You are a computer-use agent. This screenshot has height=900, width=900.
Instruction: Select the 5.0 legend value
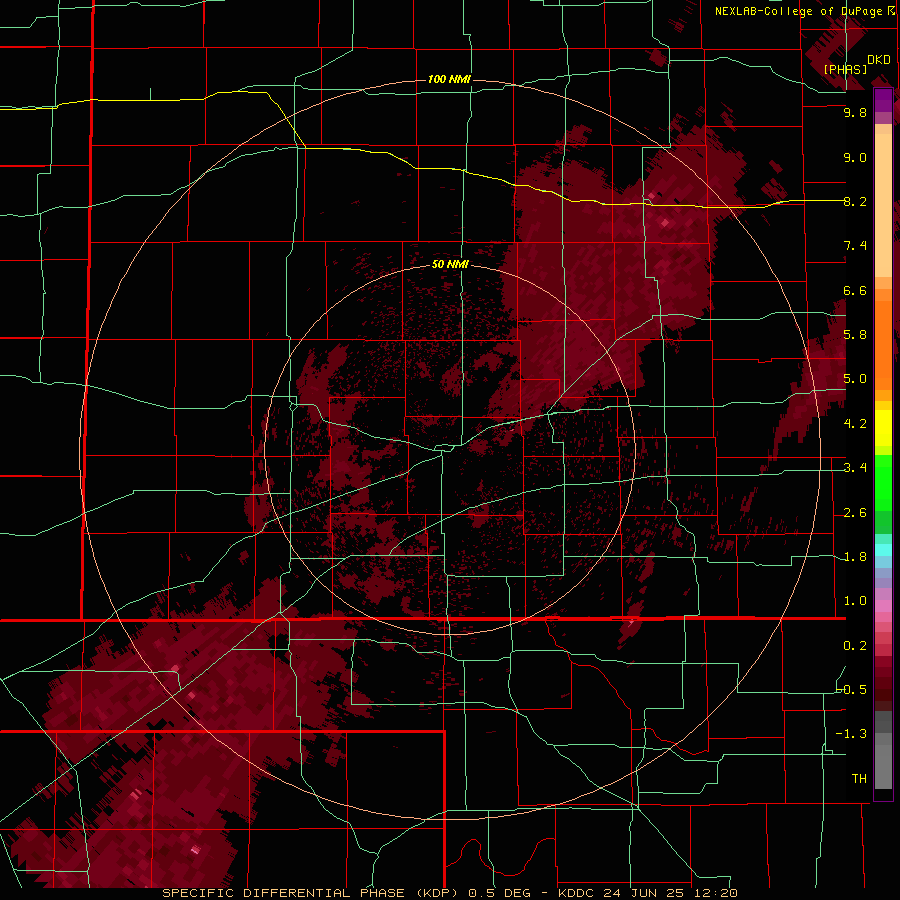[x=855, y=379]
